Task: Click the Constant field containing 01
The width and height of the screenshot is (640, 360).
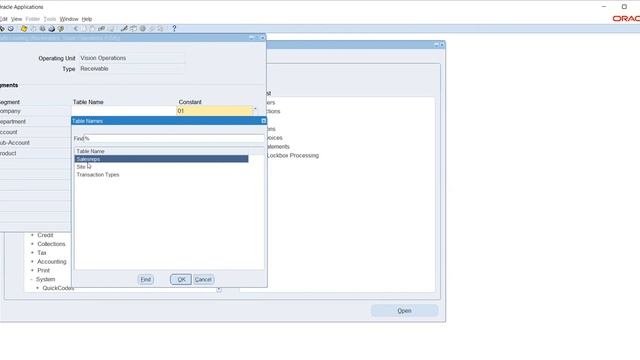Action: 214,111
